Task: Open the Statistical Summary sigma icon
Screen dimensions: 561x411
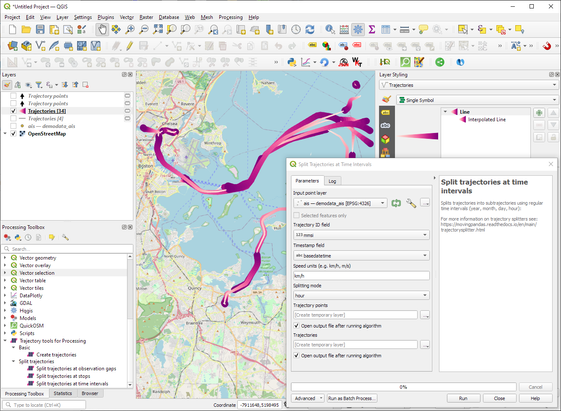Action: (x=372, y=30)
